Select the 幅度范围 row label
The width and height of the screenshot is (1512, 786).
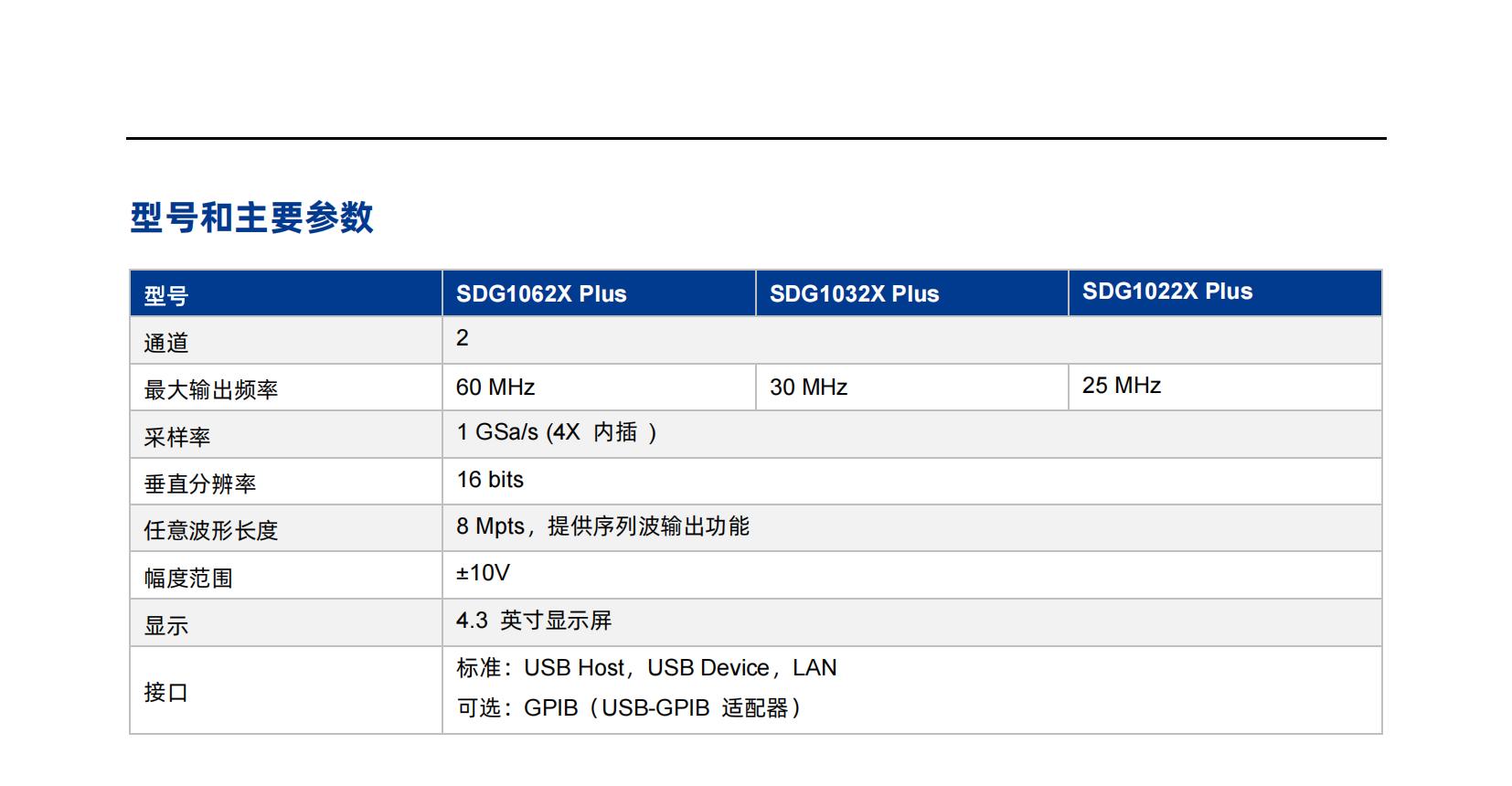click(x=188, y=579)
